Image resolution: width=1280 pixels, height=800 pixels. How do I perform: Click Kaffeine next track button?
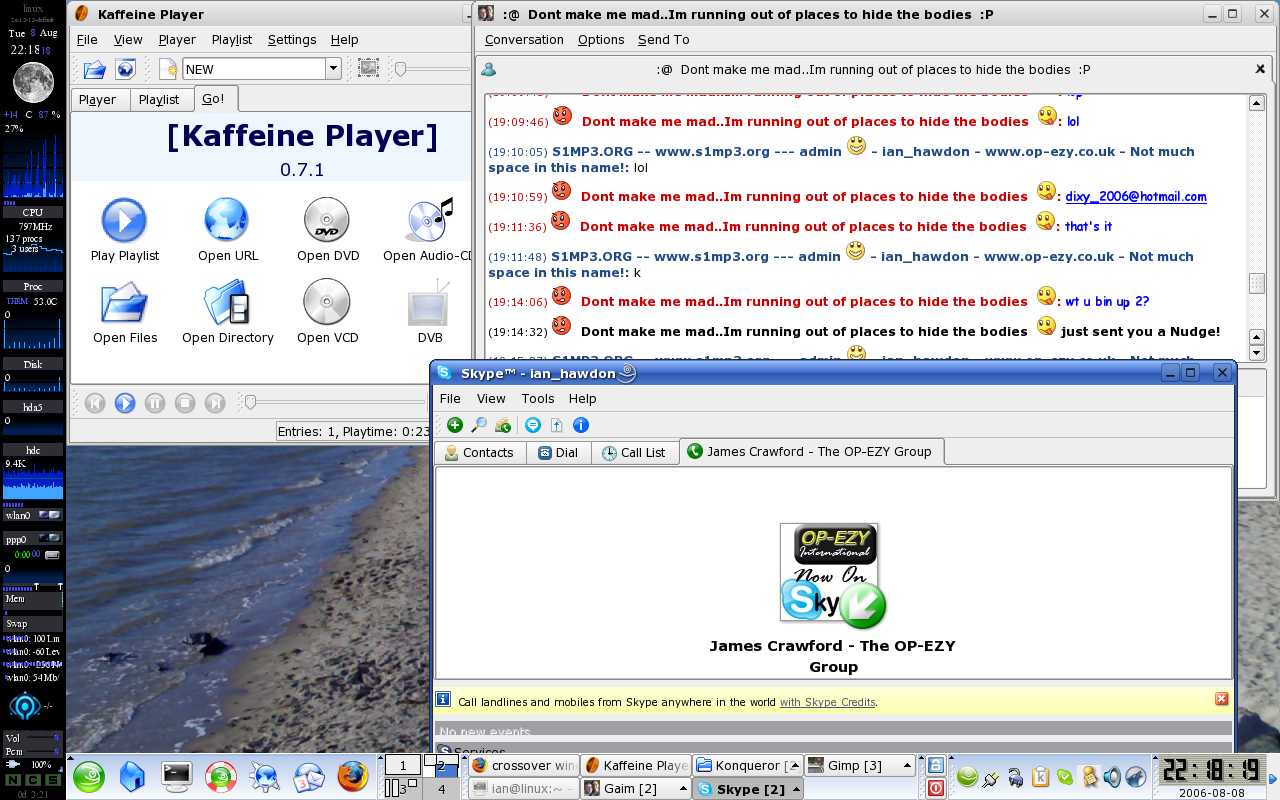point(215,403)
